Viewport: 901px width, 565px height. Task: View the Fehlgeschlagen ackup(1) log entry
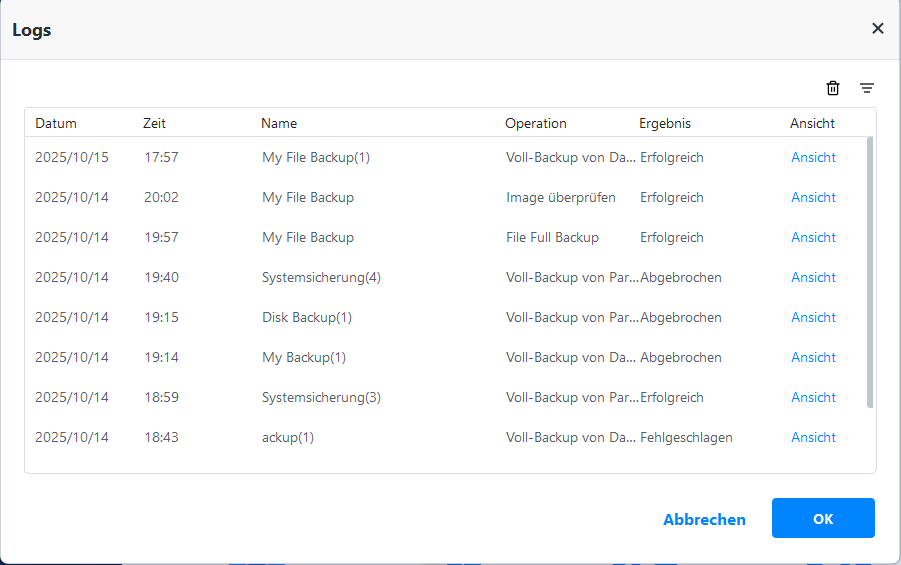[813, 437]
